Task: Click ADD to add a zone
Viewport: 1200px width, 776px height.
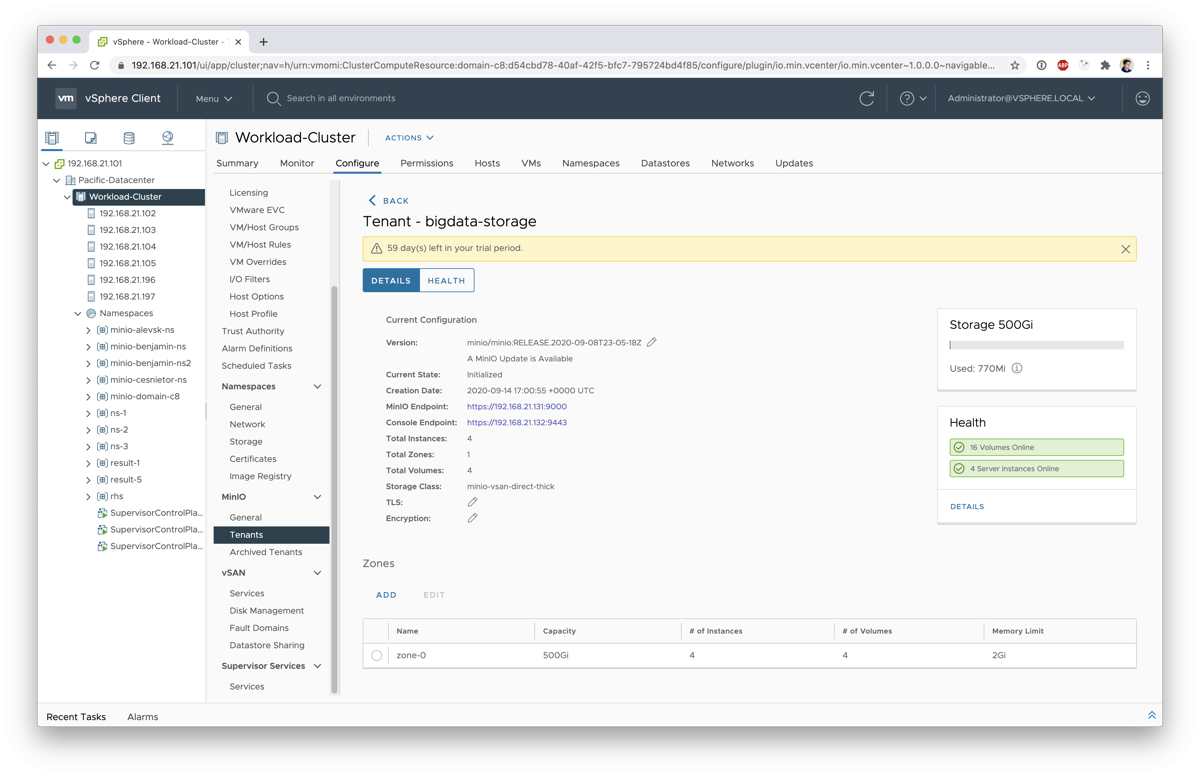Action: [386, 595]
